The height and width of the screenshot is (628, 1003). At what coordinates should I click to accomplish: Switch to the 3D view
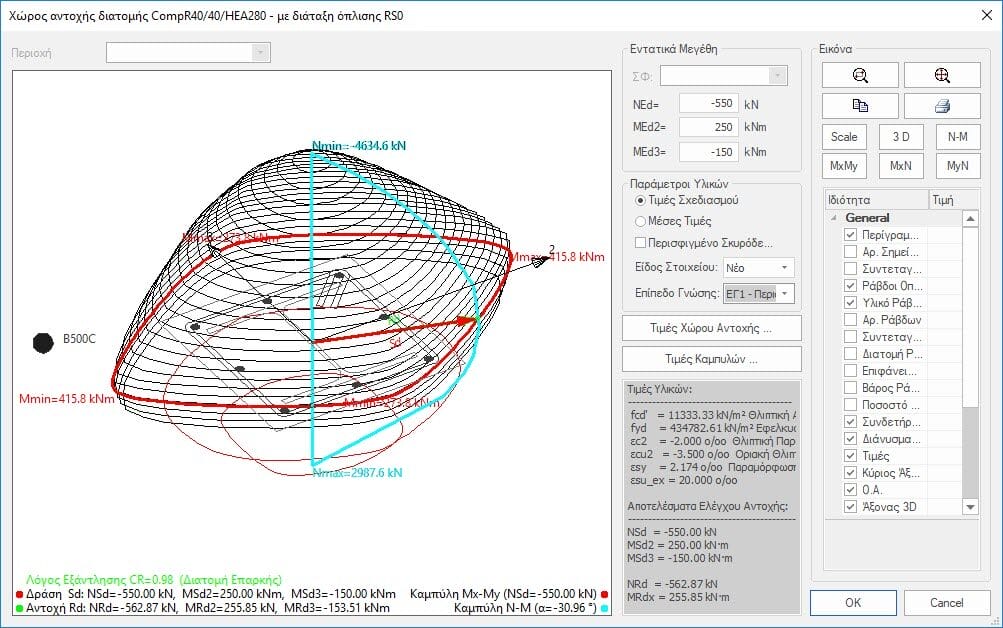(900, 137)
